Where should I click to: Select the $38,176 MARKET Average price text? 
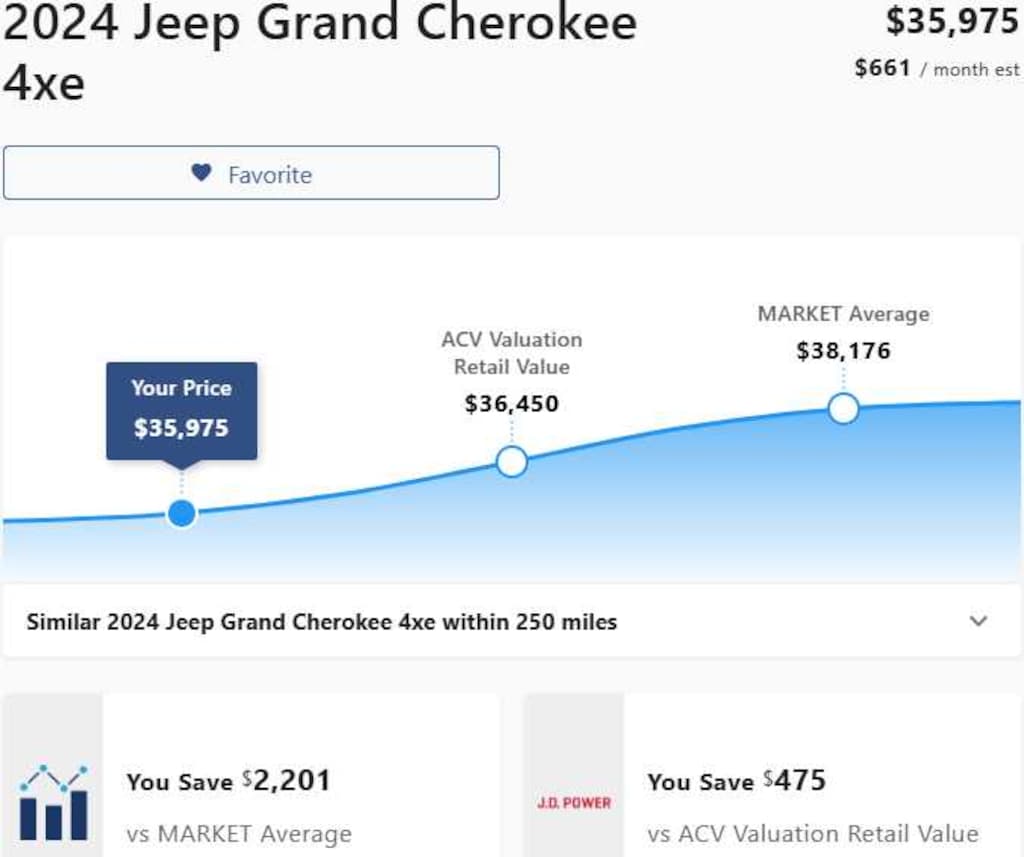843,350
